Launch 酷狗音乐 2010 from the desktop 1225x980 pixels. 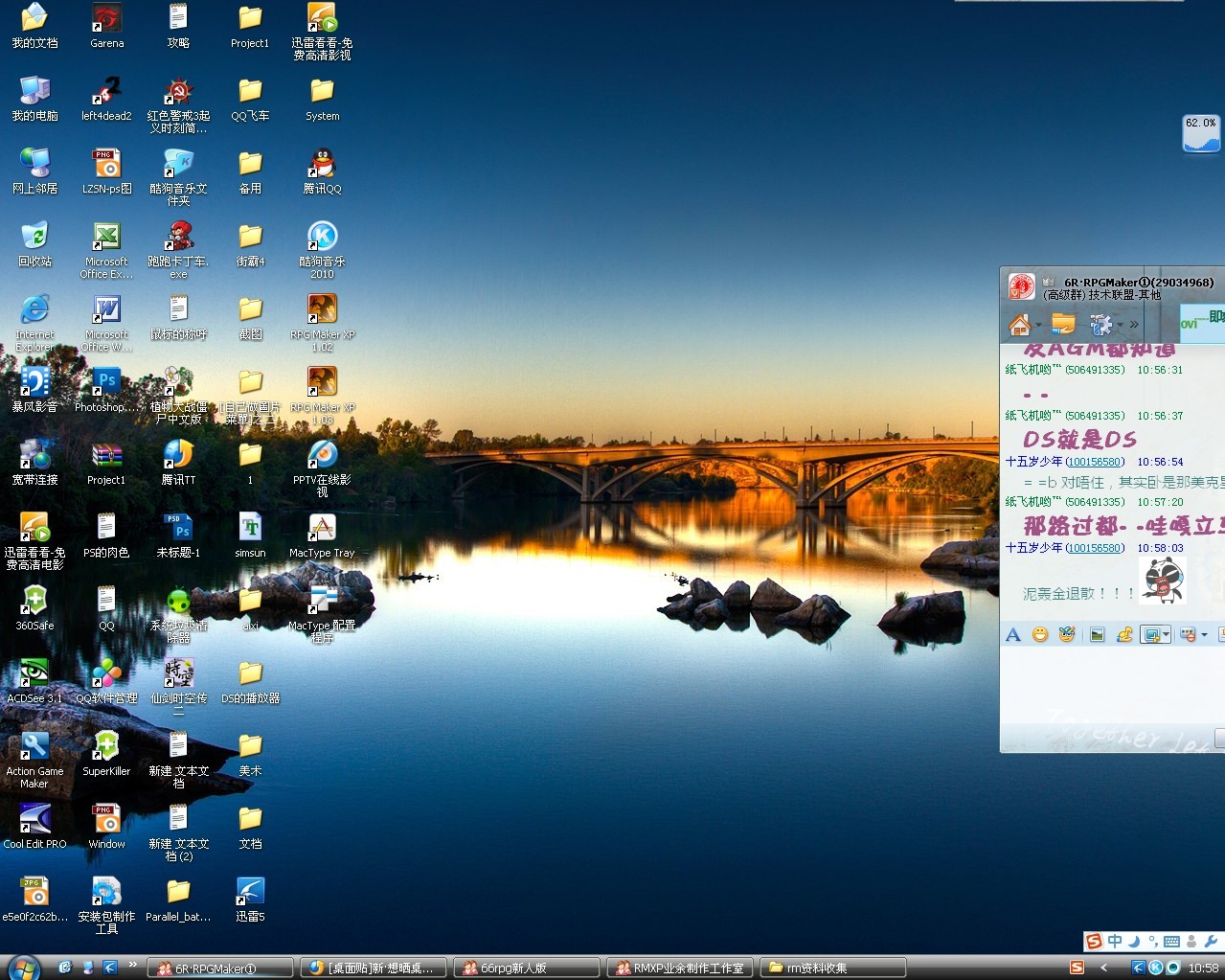322,250
